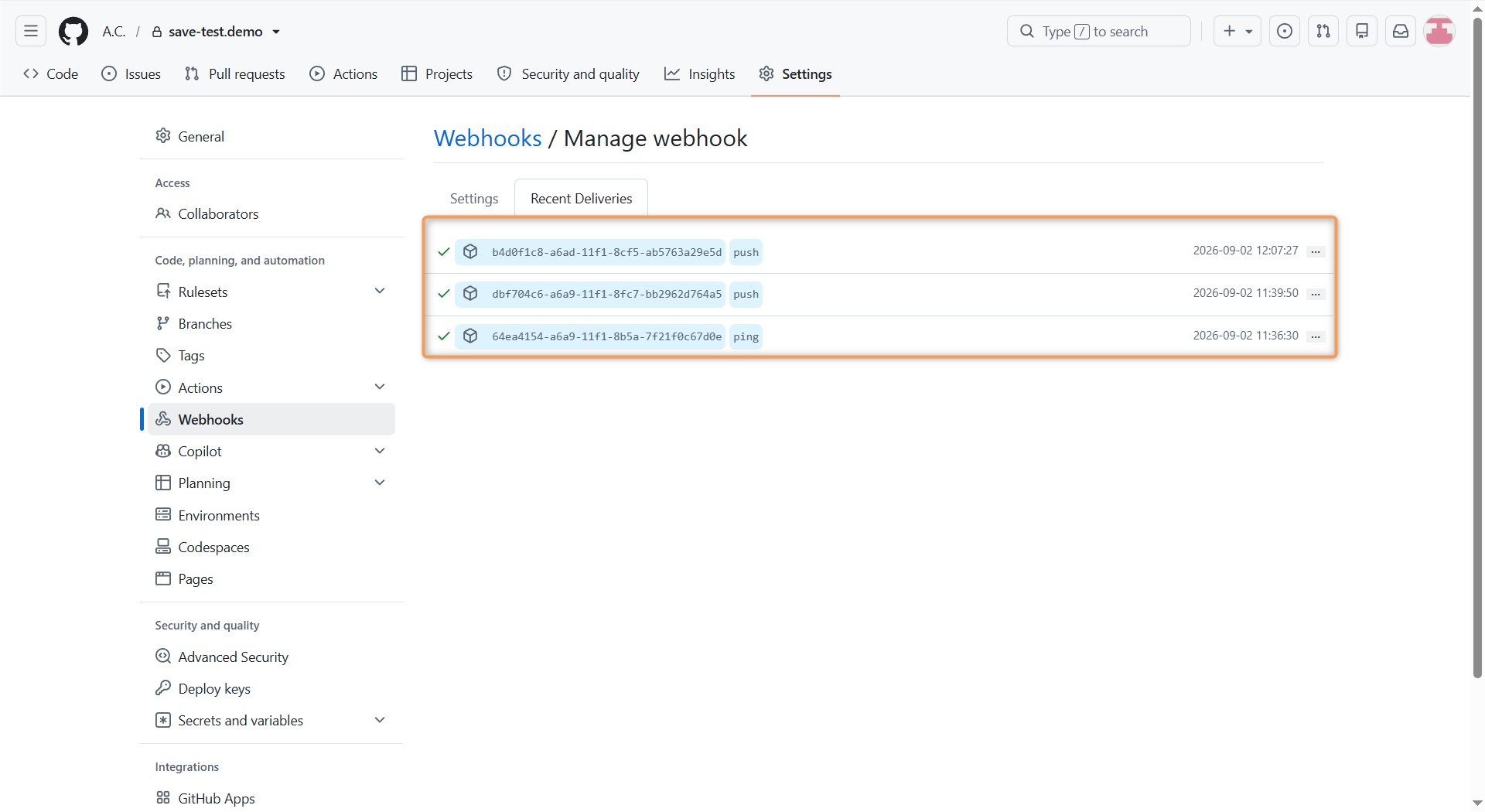Open the user avatar menu
The width and height of the screenshot is (1485, 812).
[x=1439, y=31]
